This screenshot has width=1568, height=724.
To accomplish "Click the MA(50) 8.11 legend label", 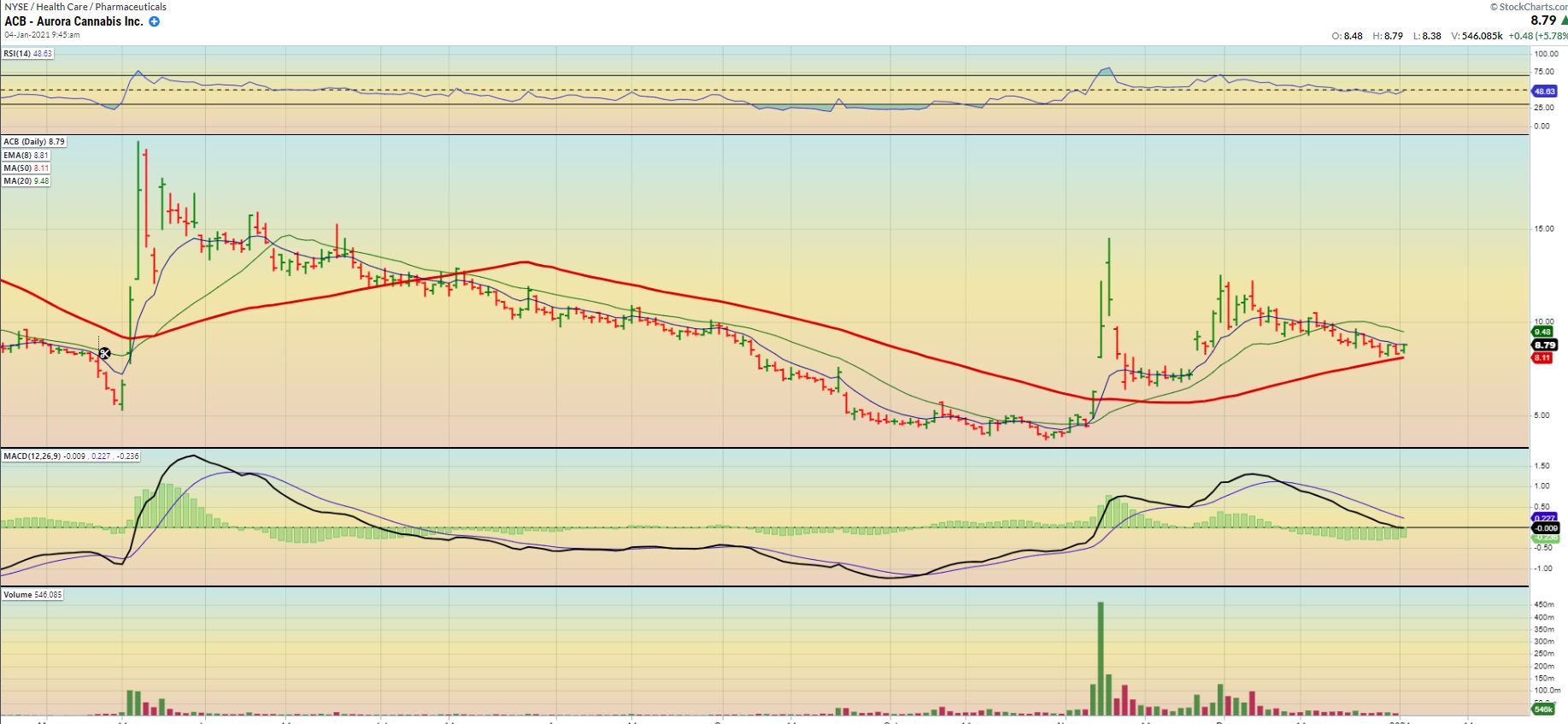I will click(26, 168).
